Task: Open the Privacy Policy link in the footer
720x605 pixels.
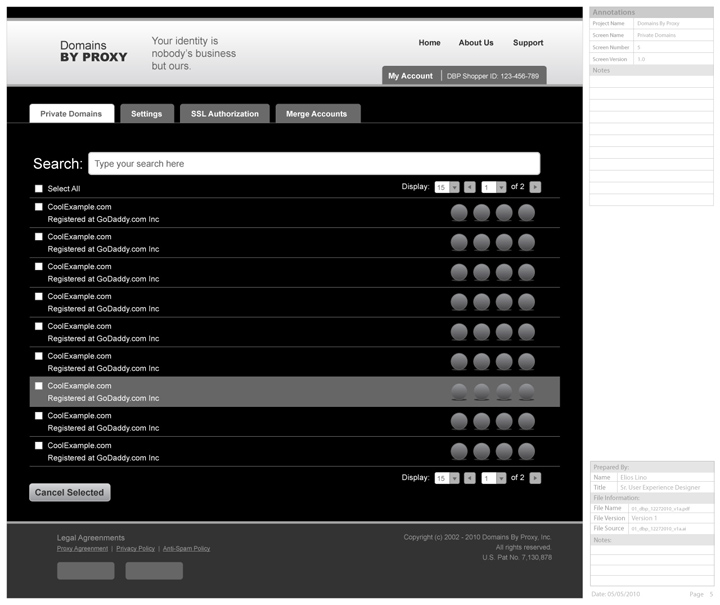Action: [x=135, y=548]
